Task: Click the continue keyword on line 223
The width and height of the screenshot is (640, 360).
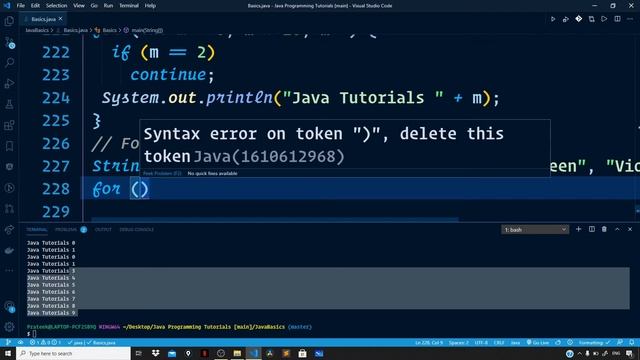Action: [168, 75]
